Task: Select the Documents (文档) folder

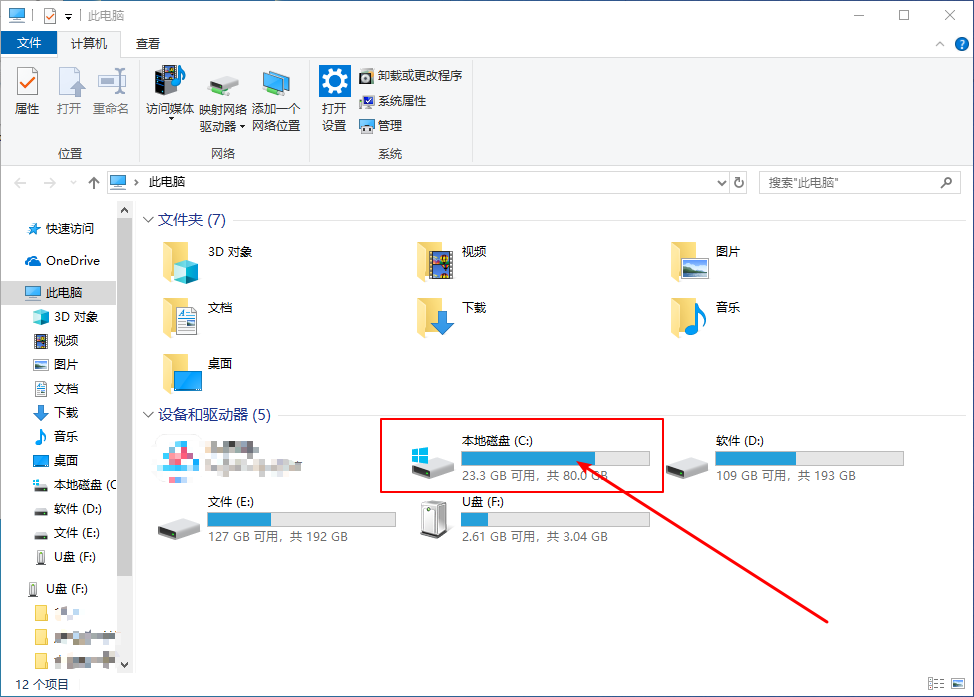Action: [198, 317]
